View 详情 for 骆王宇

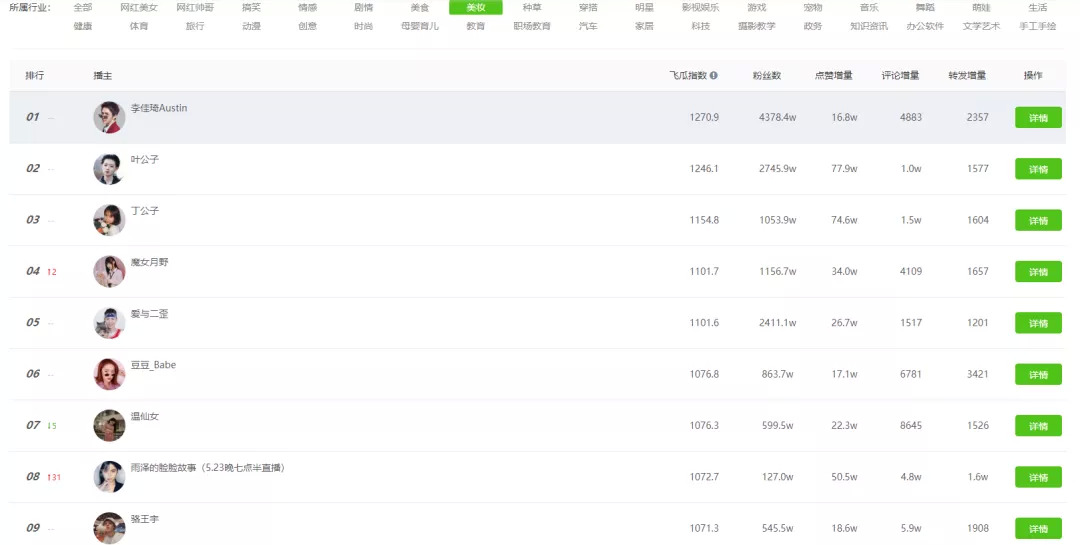point(1038,528)
